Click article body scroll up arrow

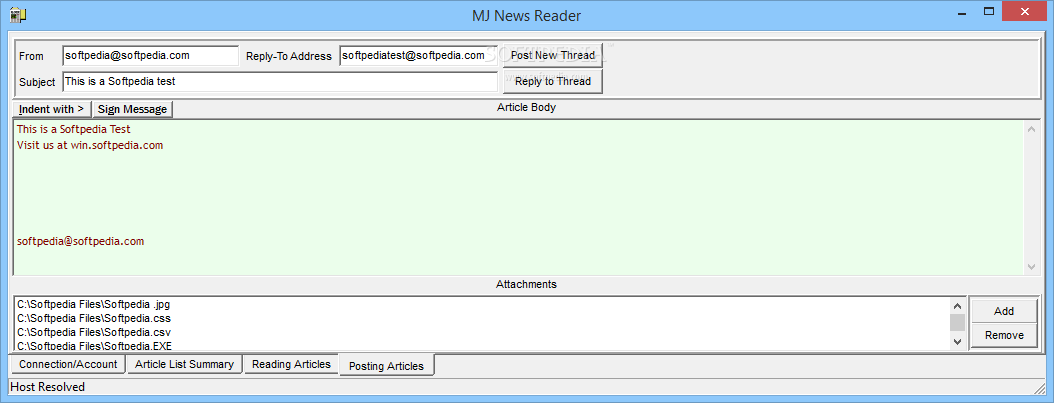tap(1032, 129)
